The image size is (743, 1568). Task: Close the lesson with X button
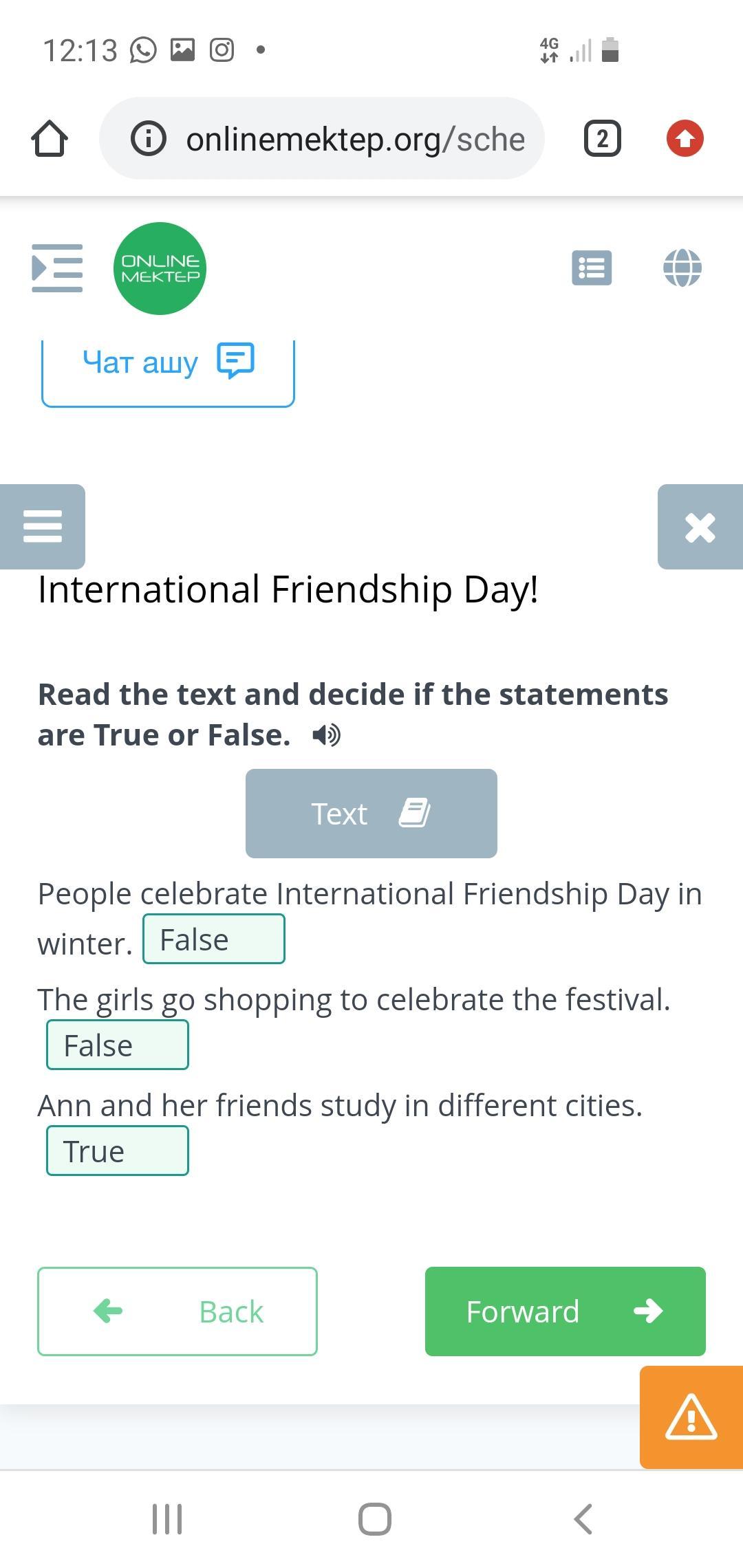700,527
